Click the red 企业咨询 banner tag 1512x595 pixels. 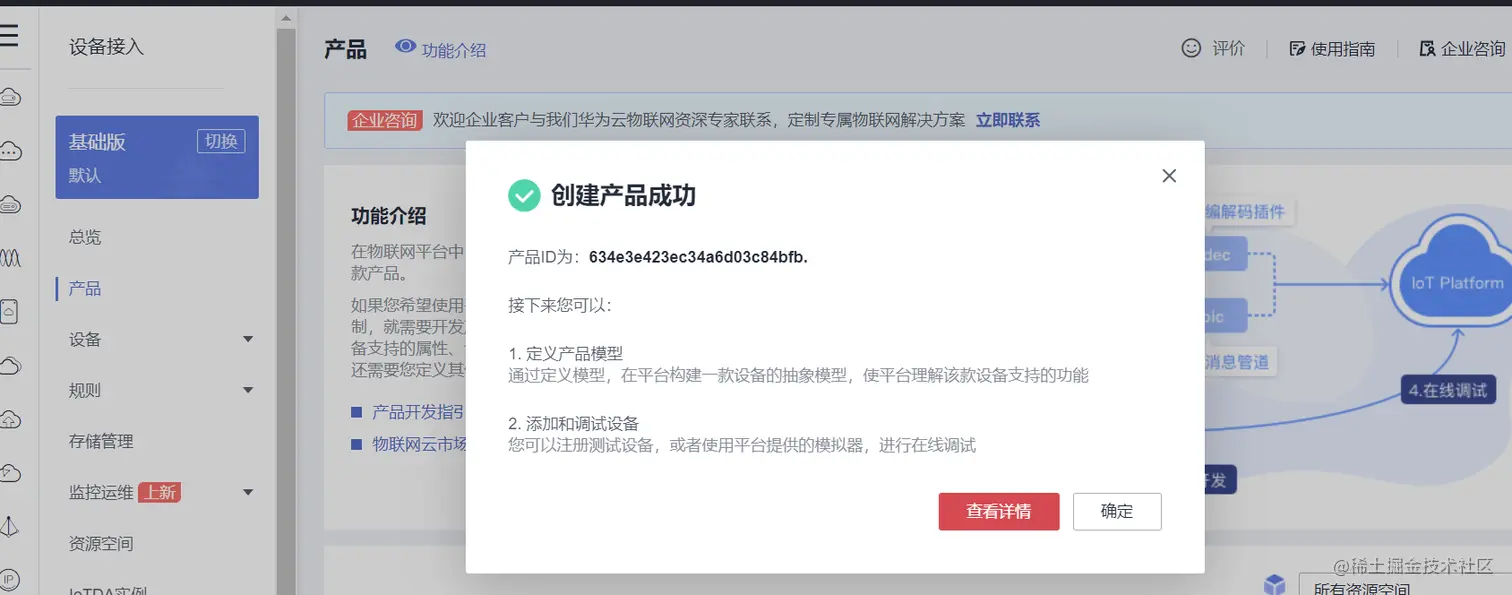(385, 120)
